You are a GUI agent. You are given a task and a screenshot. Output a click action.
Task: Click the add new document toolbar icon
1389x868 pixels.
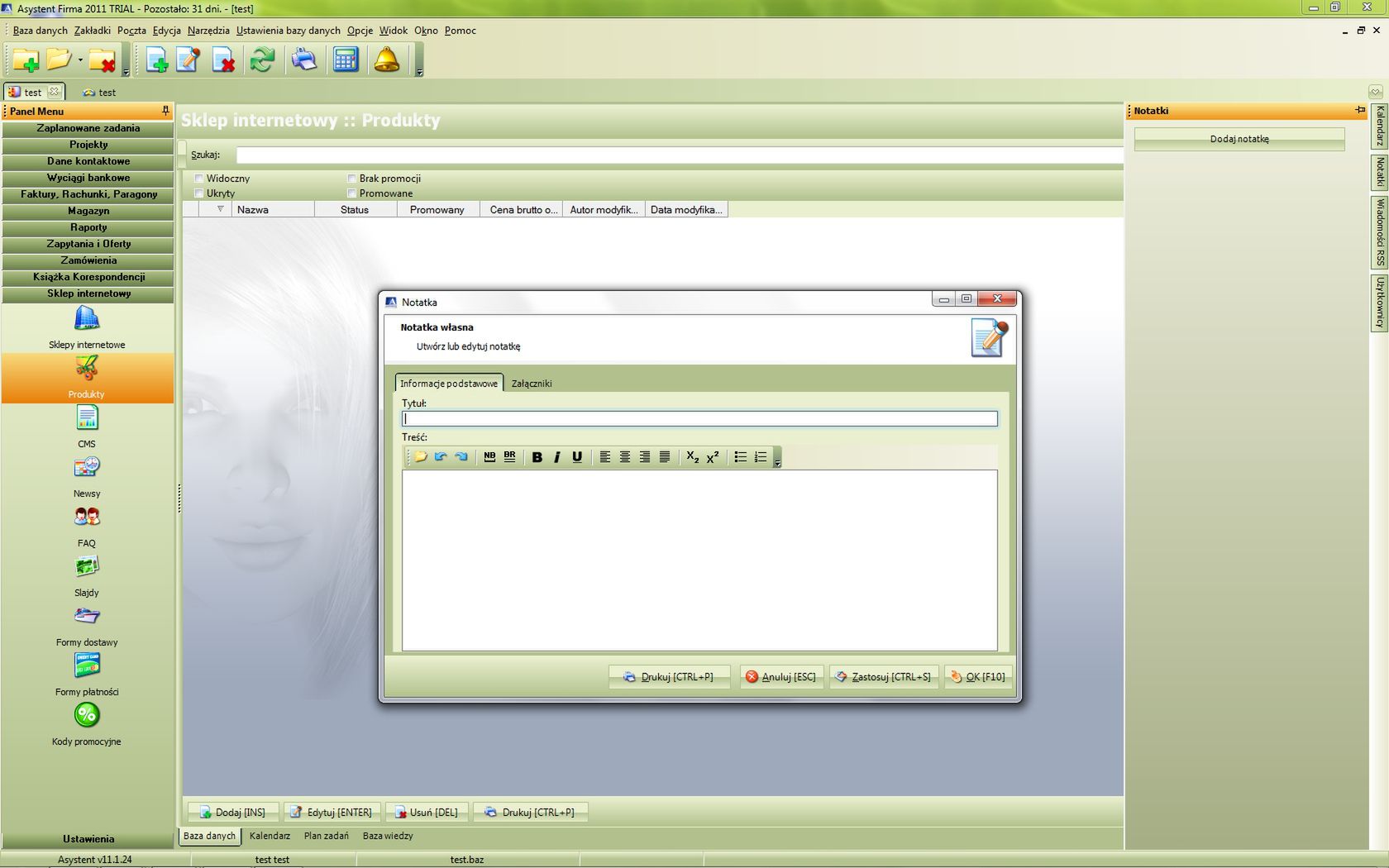pos(156,60)
